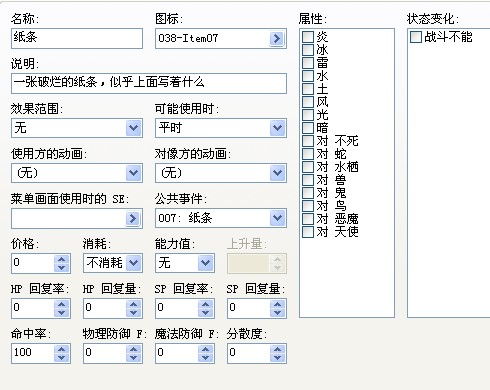Toggle the 对 鬼 attribute checkbox
The width and height of the screenshot is (490, 390).
[308, 193]
